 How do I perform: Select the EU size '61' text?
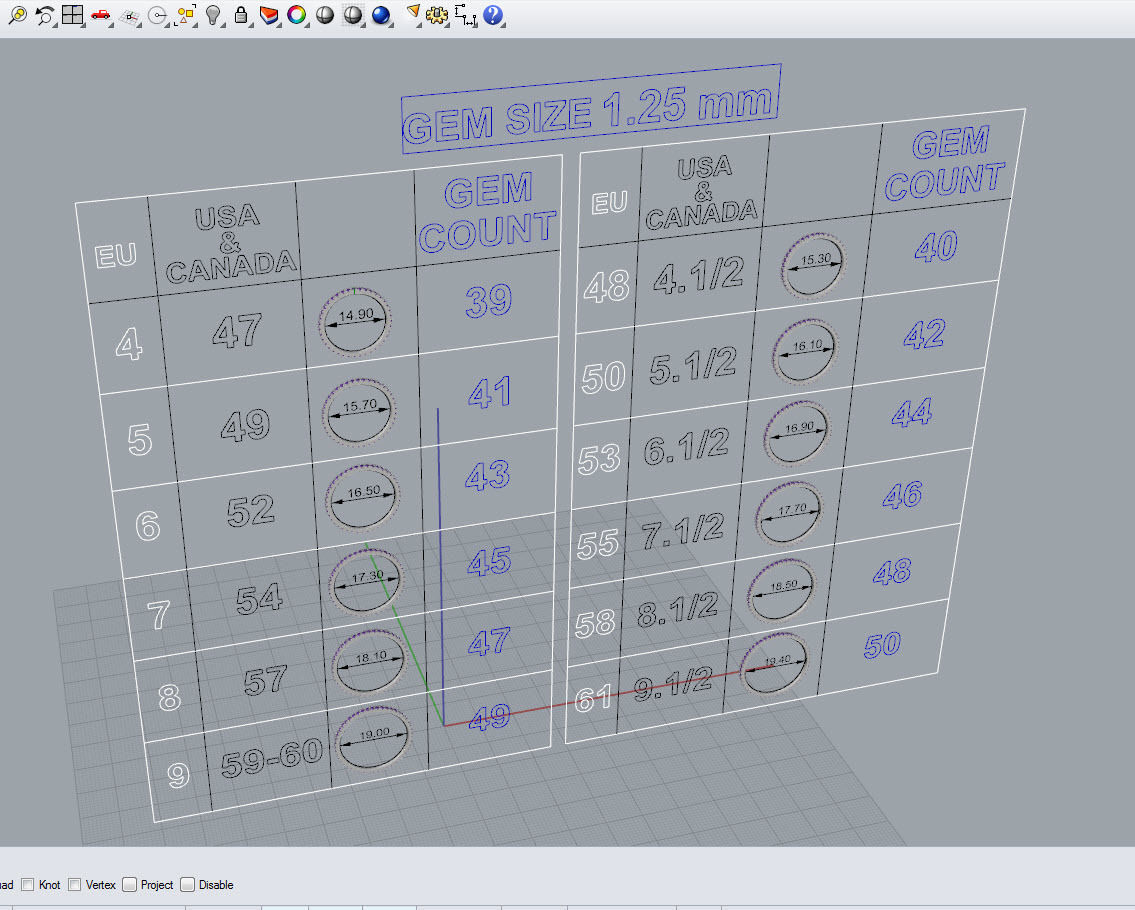pyautogui.click(x=593, y=699)
